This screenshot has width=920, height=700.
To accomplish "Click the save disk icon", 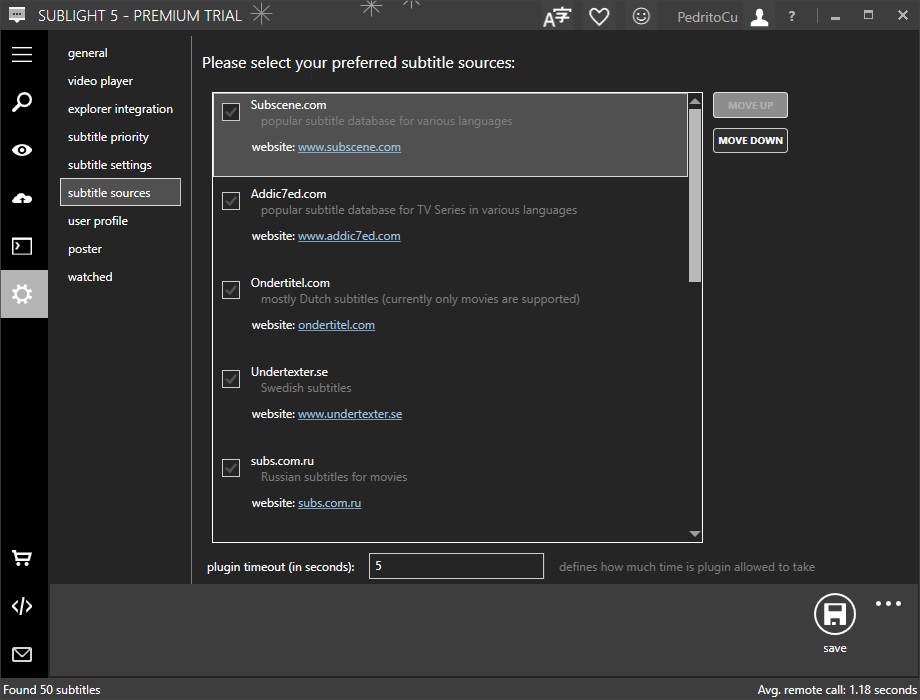I will point(834,614).
